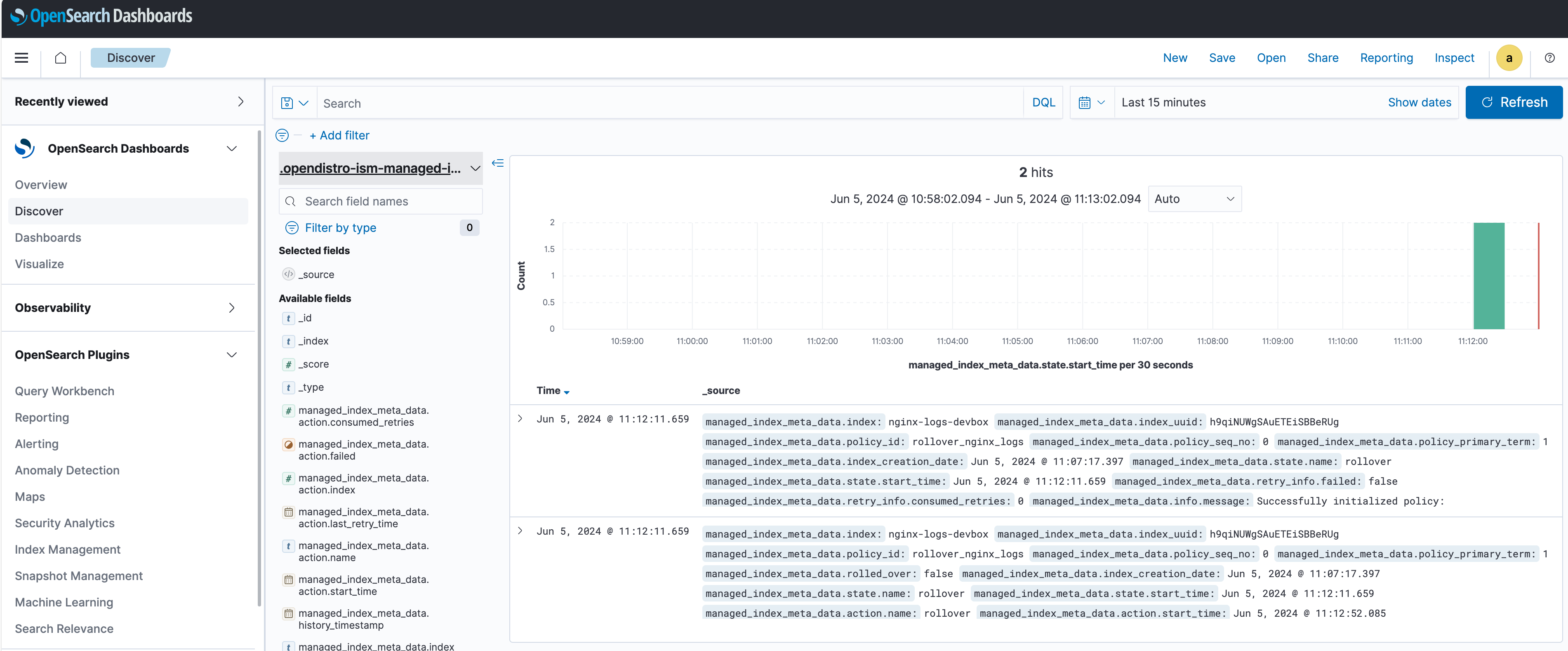Open the Auto interval dropdown
This screenshot has height=651, width=1568.
(1194, 199)
